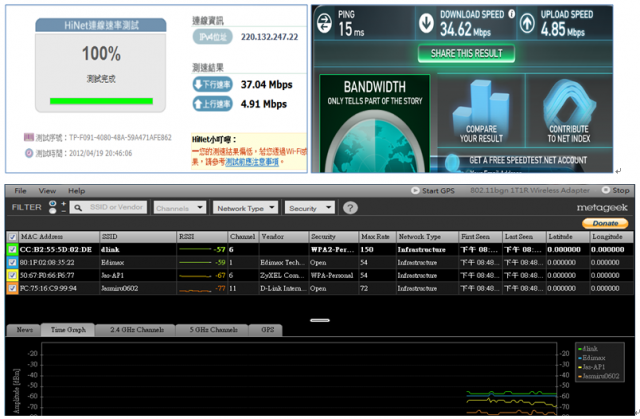Screen dimensions: 640x419
Task: Switch to the 5 GHz Channels tab
Action: pyautogui.click(x=213, y=330)
